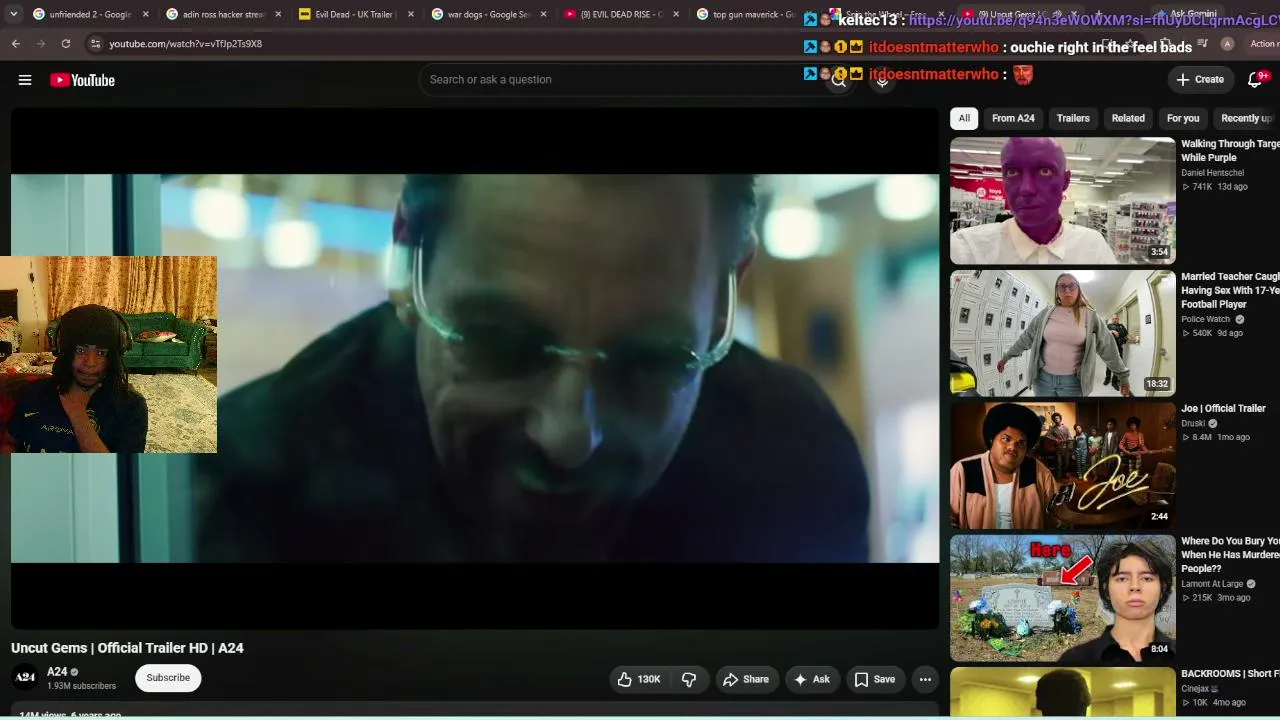
Task: Click the 'Cinejax' channel name
Action: (1195, 689)
